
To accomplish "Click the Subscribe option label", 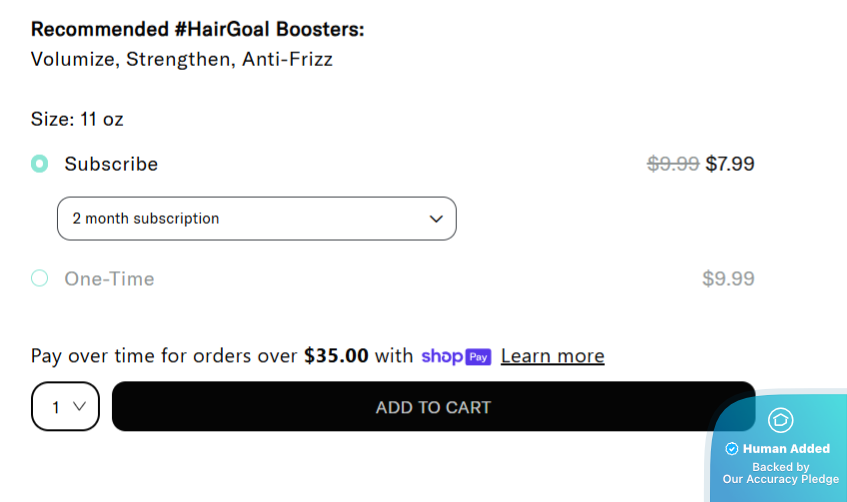I will (111, 164).
